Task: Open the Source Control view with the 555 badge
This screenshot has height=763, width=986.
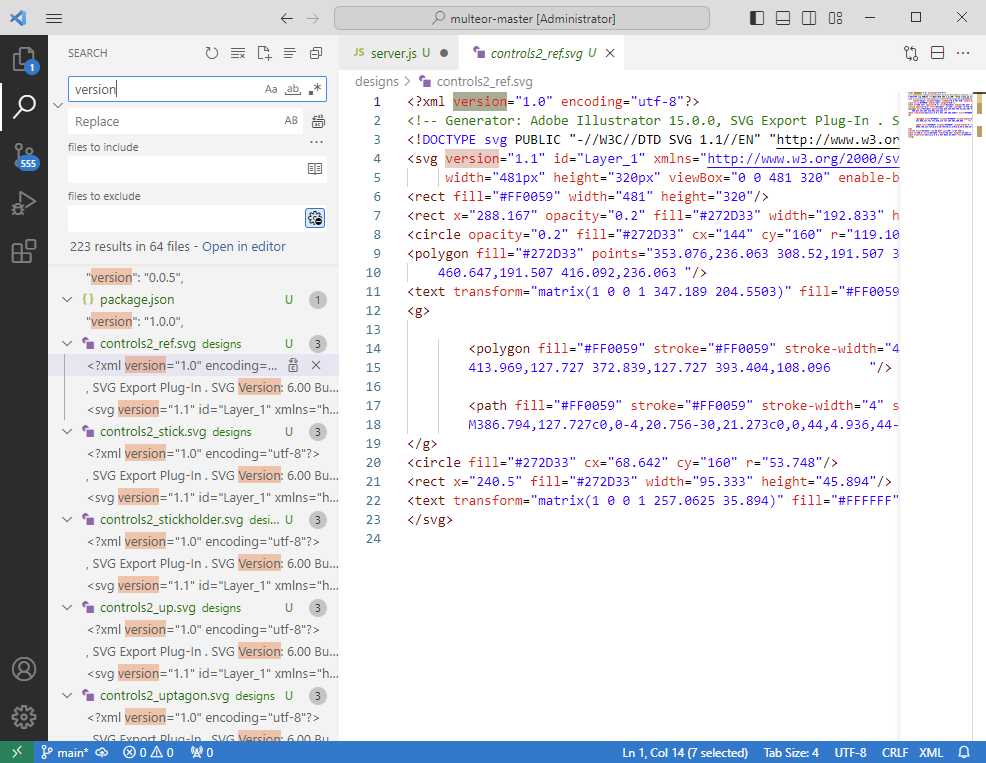Action: [24, 156]
